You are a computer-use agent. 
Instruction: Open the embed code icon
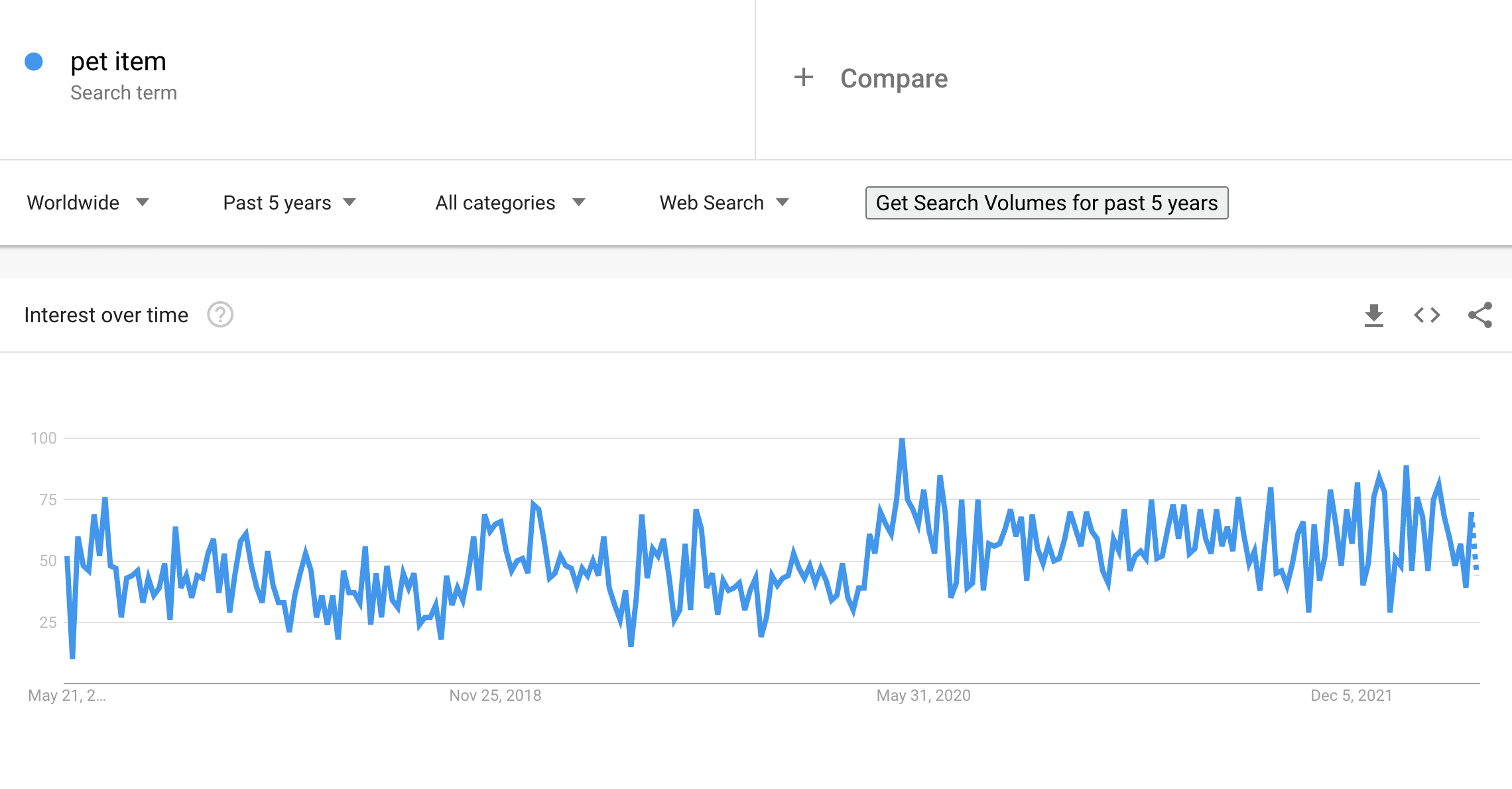1426,315
